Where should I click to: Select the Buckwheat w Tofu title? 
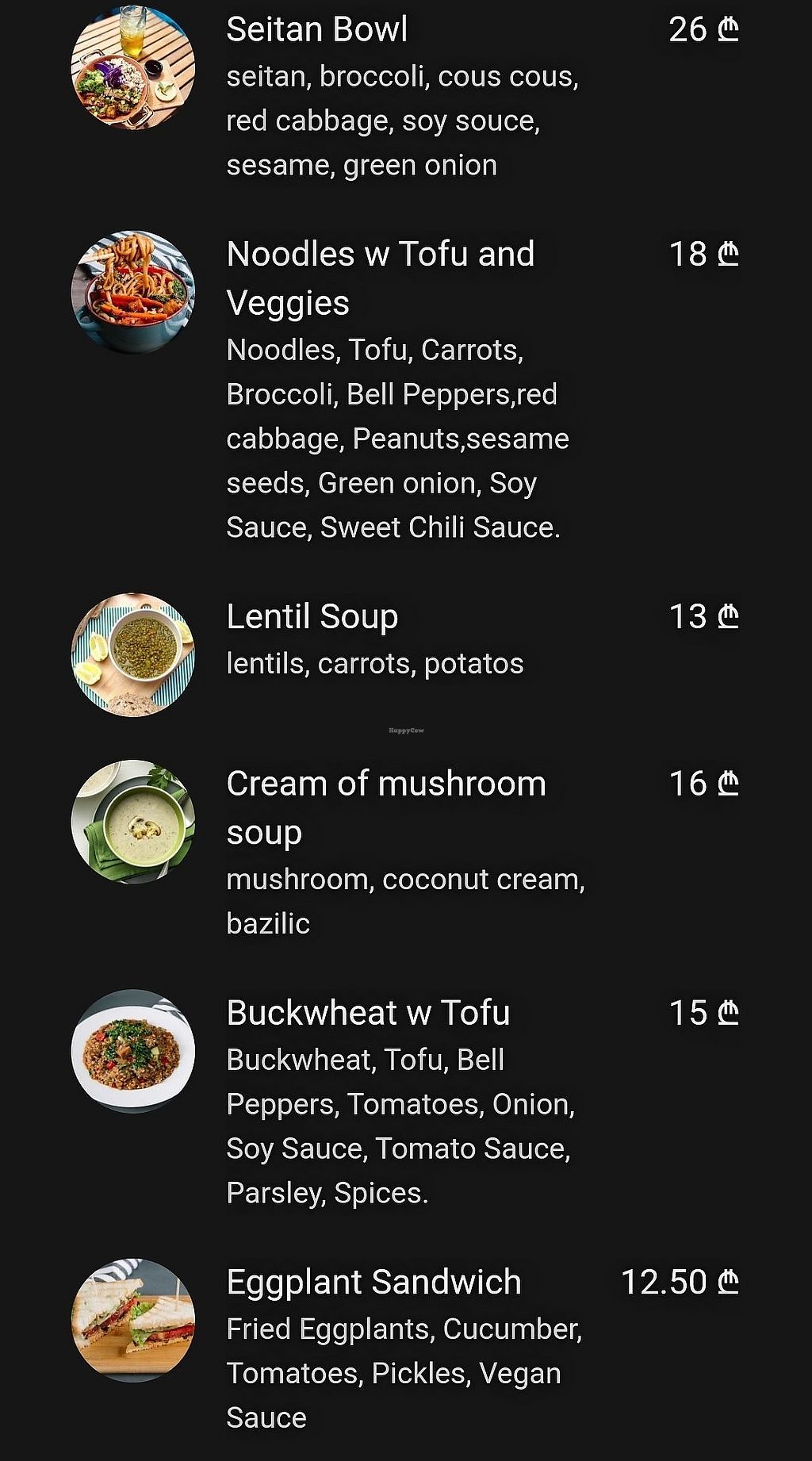click(368, 1013)
